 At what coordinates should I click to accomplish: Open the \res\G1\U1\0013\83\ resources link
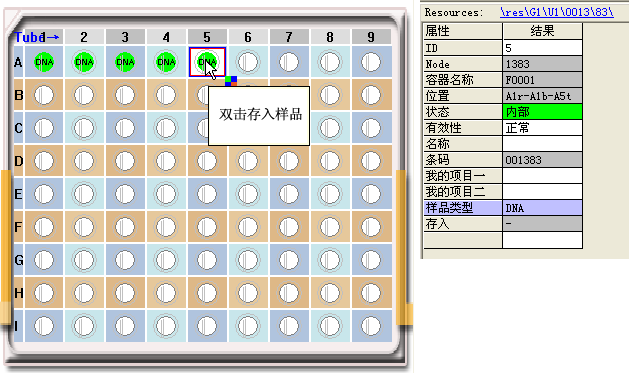click(x=557, y=12)
